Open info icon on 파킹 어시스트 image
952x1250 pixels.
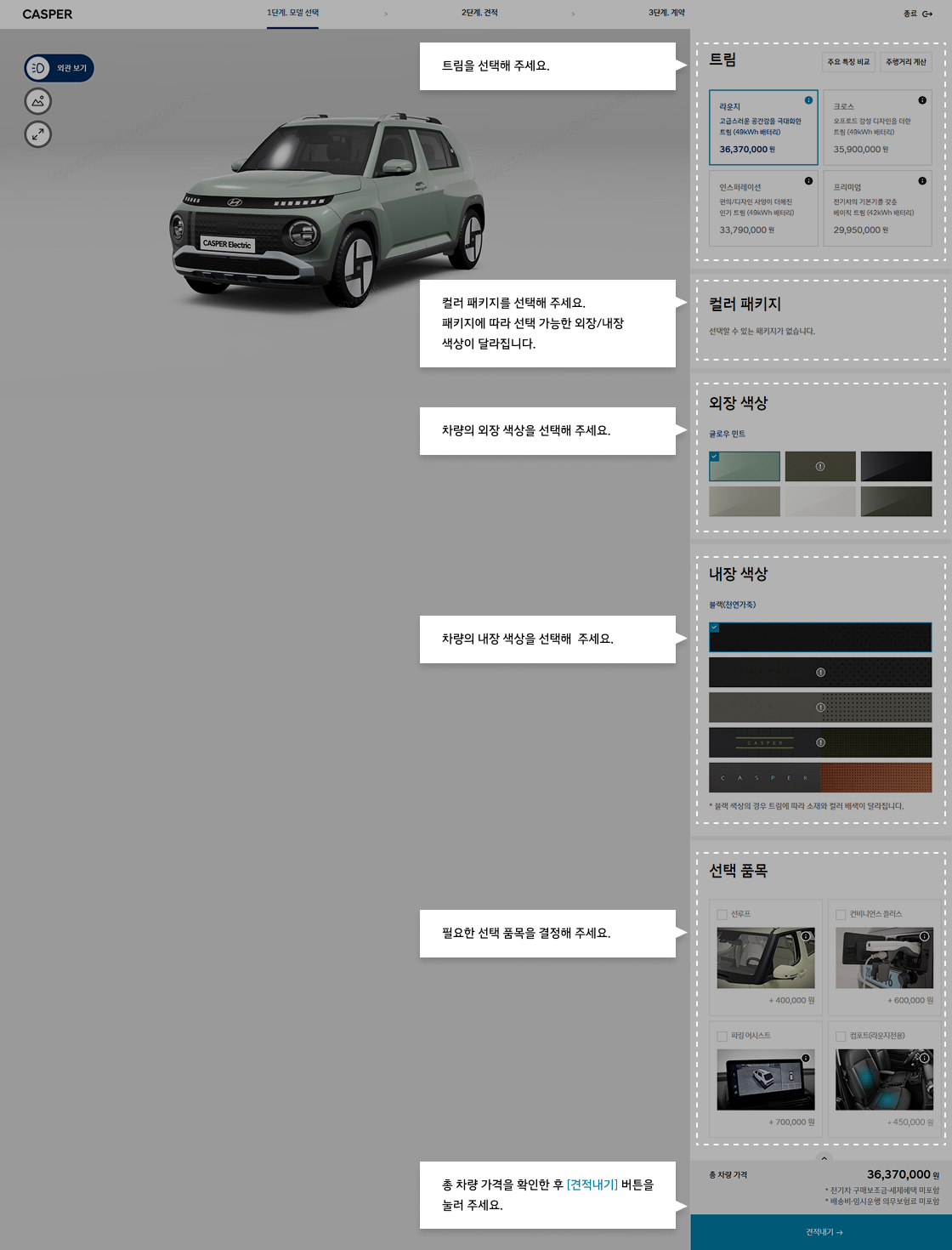point(806,1058)
